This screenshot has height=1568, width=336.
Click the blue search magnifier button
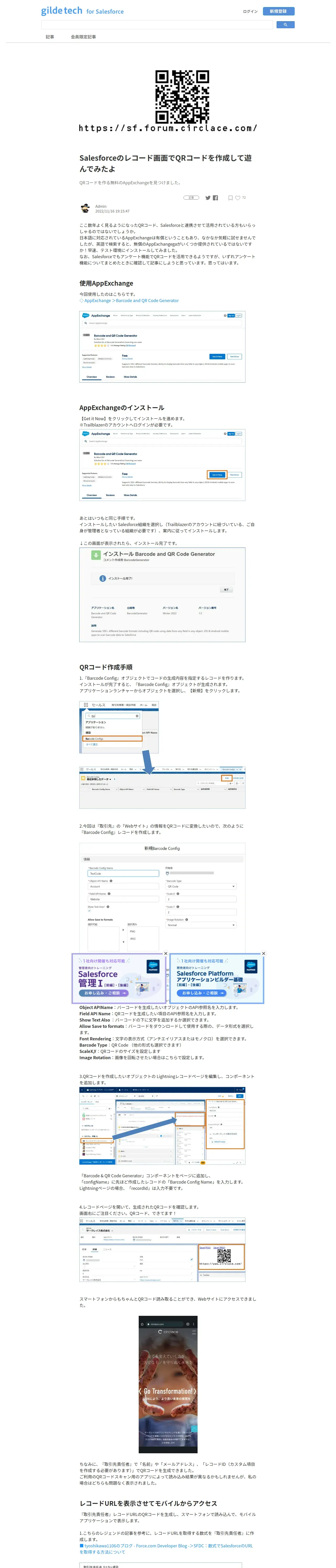(x=285, y=25)
